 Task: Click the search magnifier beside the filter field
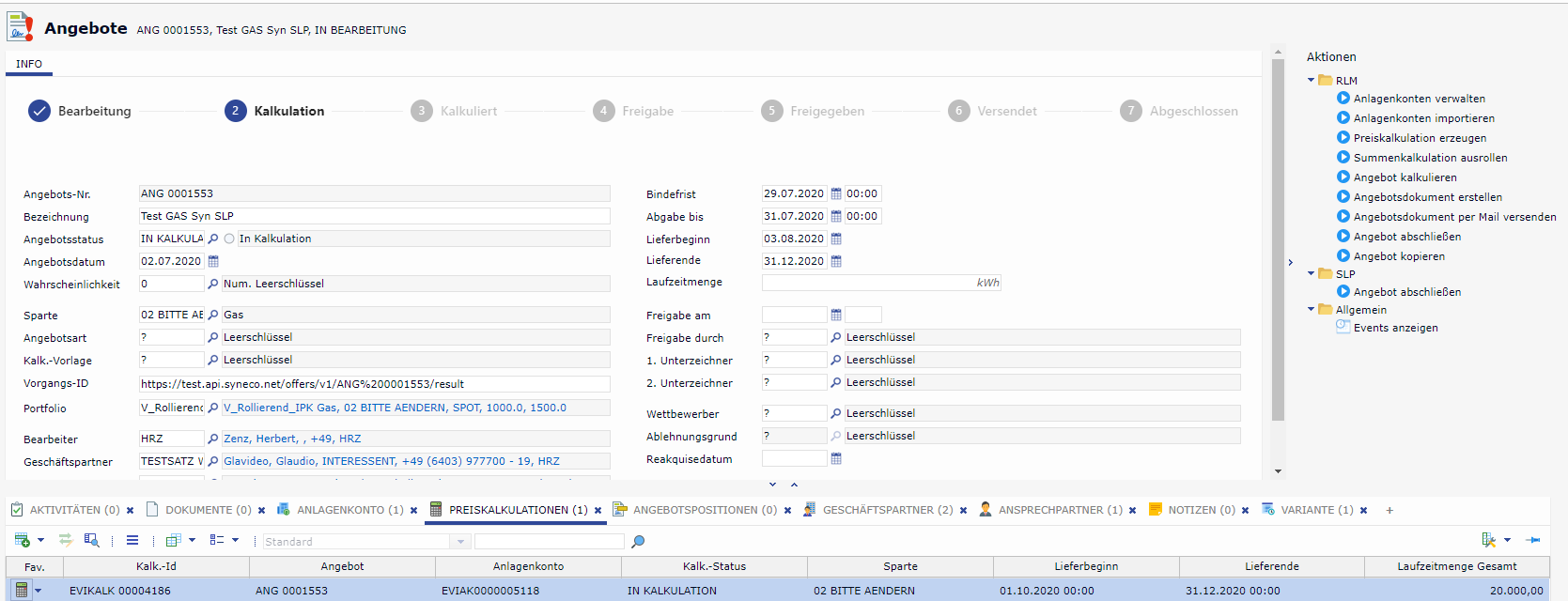(x=638, y=542)
